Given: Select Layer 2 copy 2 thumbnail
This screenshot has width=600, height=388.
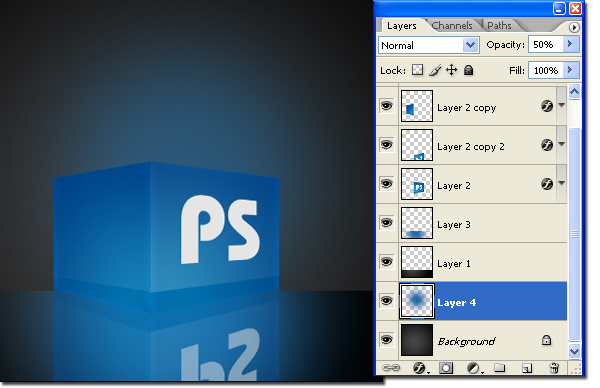Looking at the screenshot, I should [417, 145].
